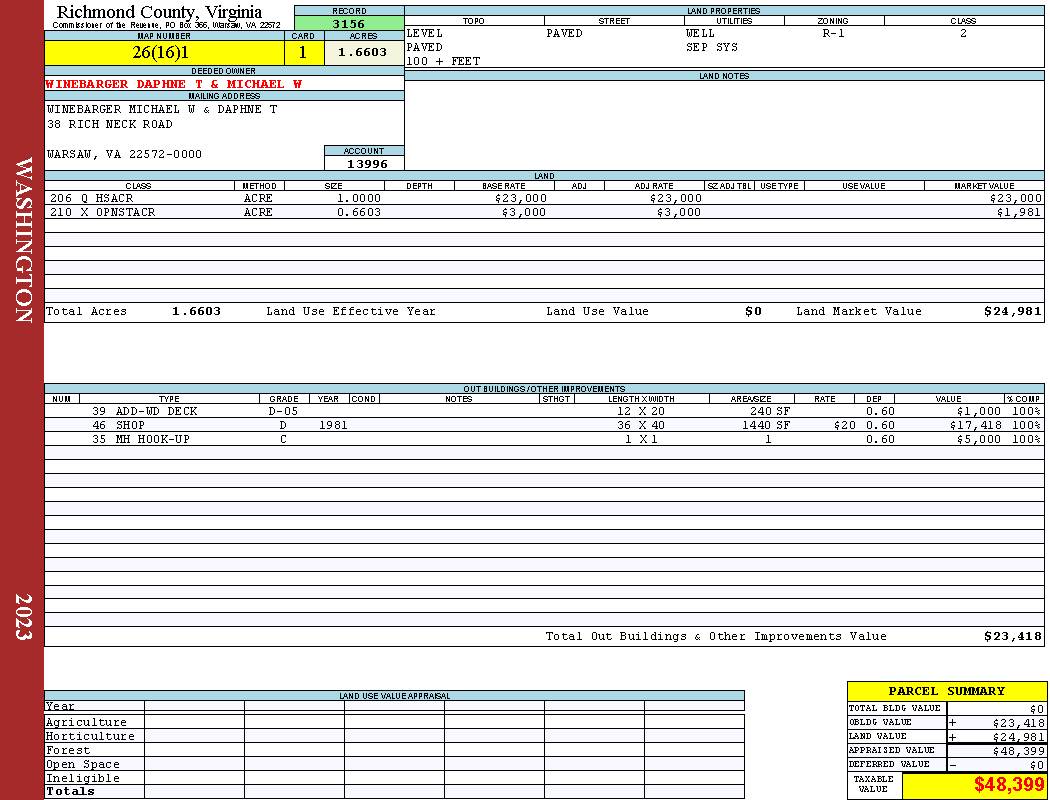
Task: Click mailing address line 38 RICH NECK ROAD
Action: point(110,125)
